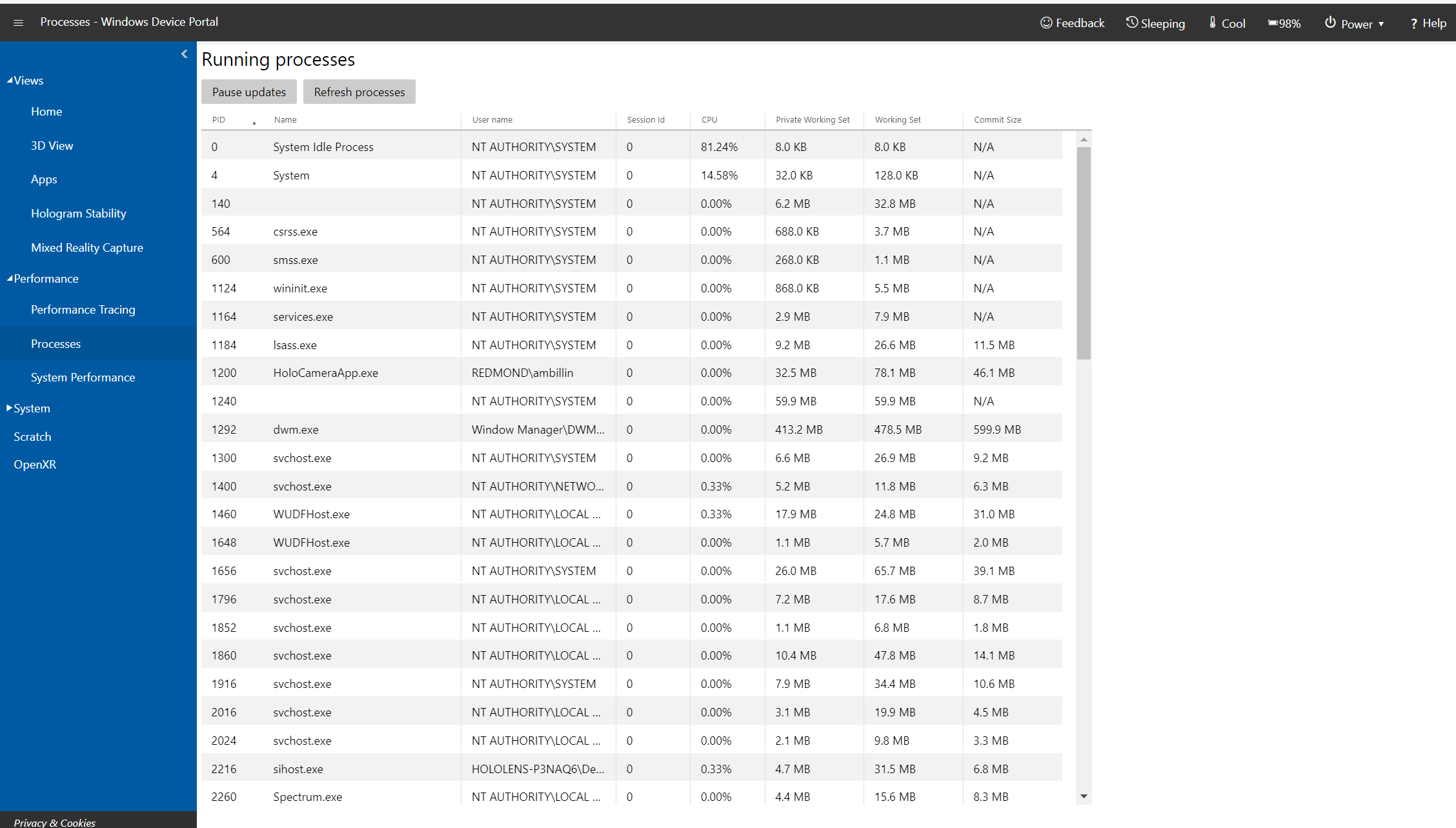The height and width of the screenshot is (828, 1456).
Task: Click the Pause updates button
Action: click(x=248, y=92)
